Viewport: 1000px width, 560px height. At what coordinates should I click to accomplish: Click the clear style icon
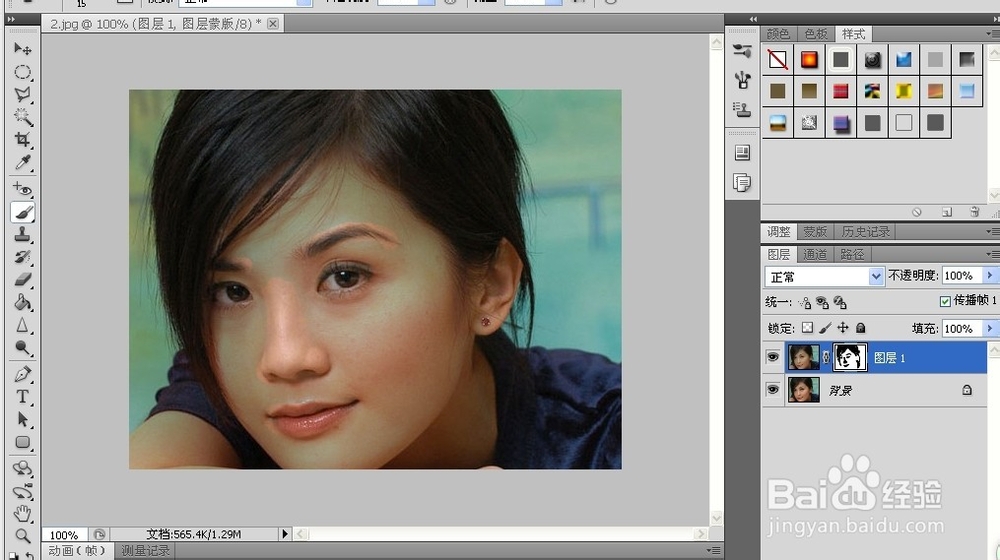(916, 212)
